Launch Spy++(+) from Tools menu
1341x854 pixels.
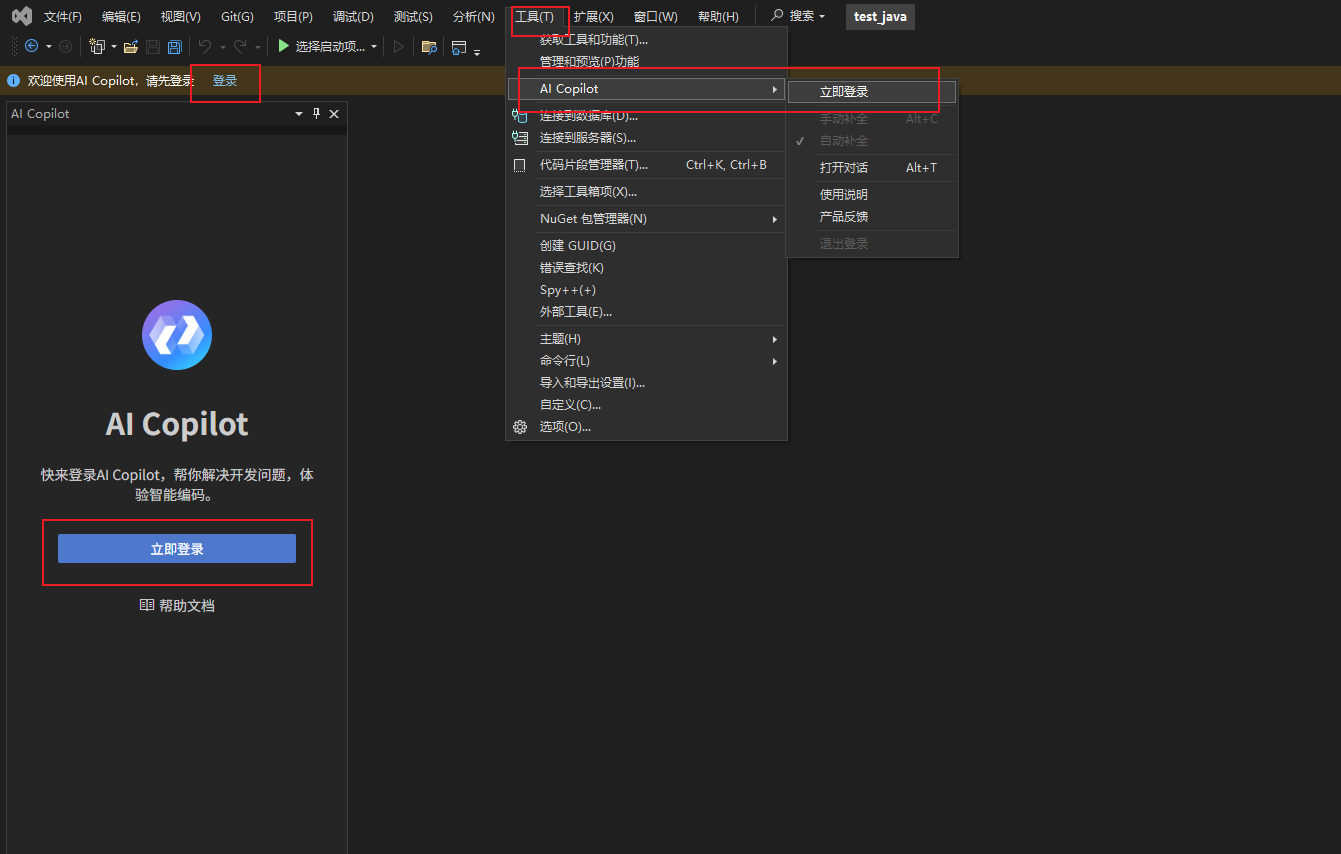coord(647,290)
